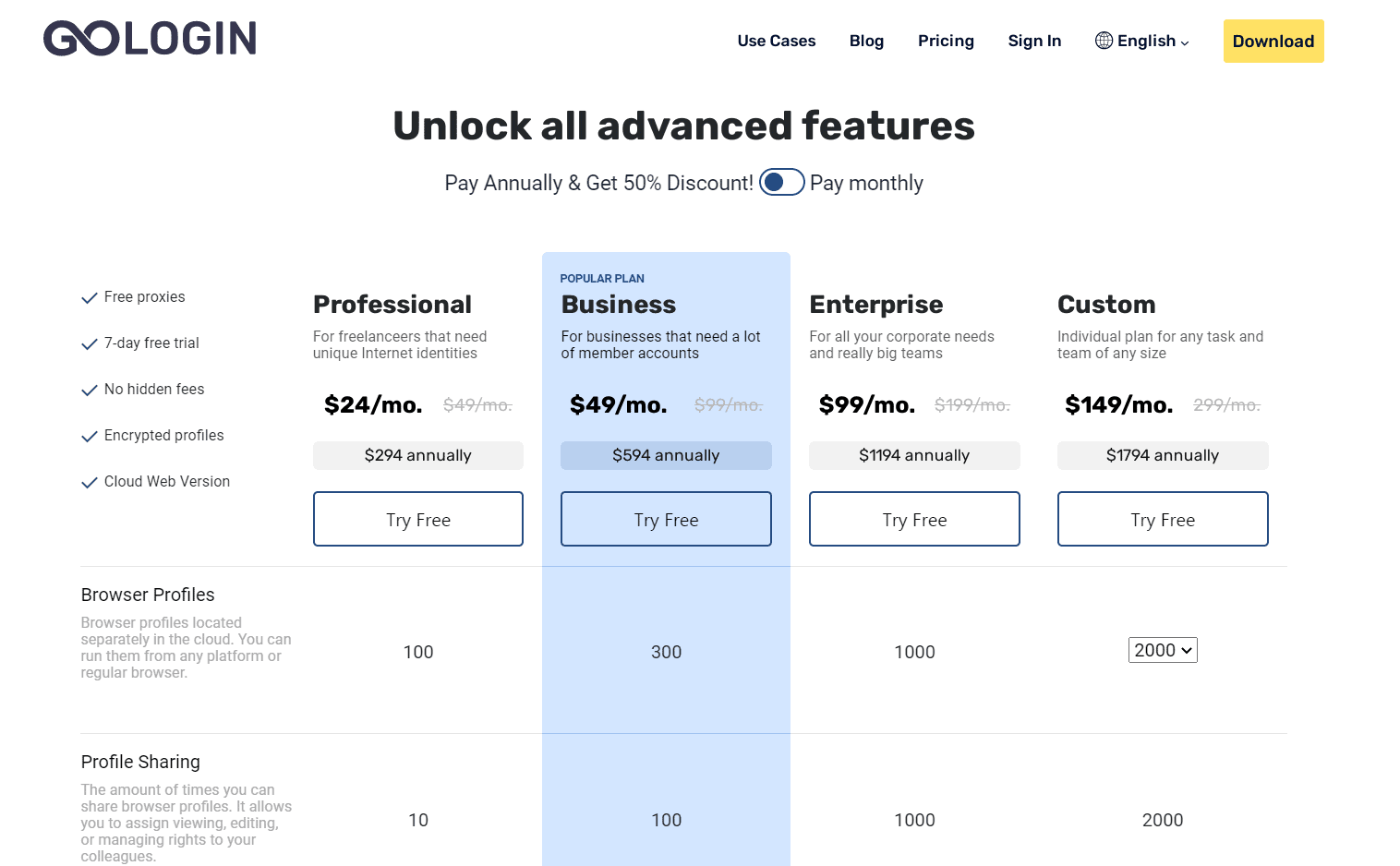
Task: Click the Business plan heading
Action: point(619,305)
